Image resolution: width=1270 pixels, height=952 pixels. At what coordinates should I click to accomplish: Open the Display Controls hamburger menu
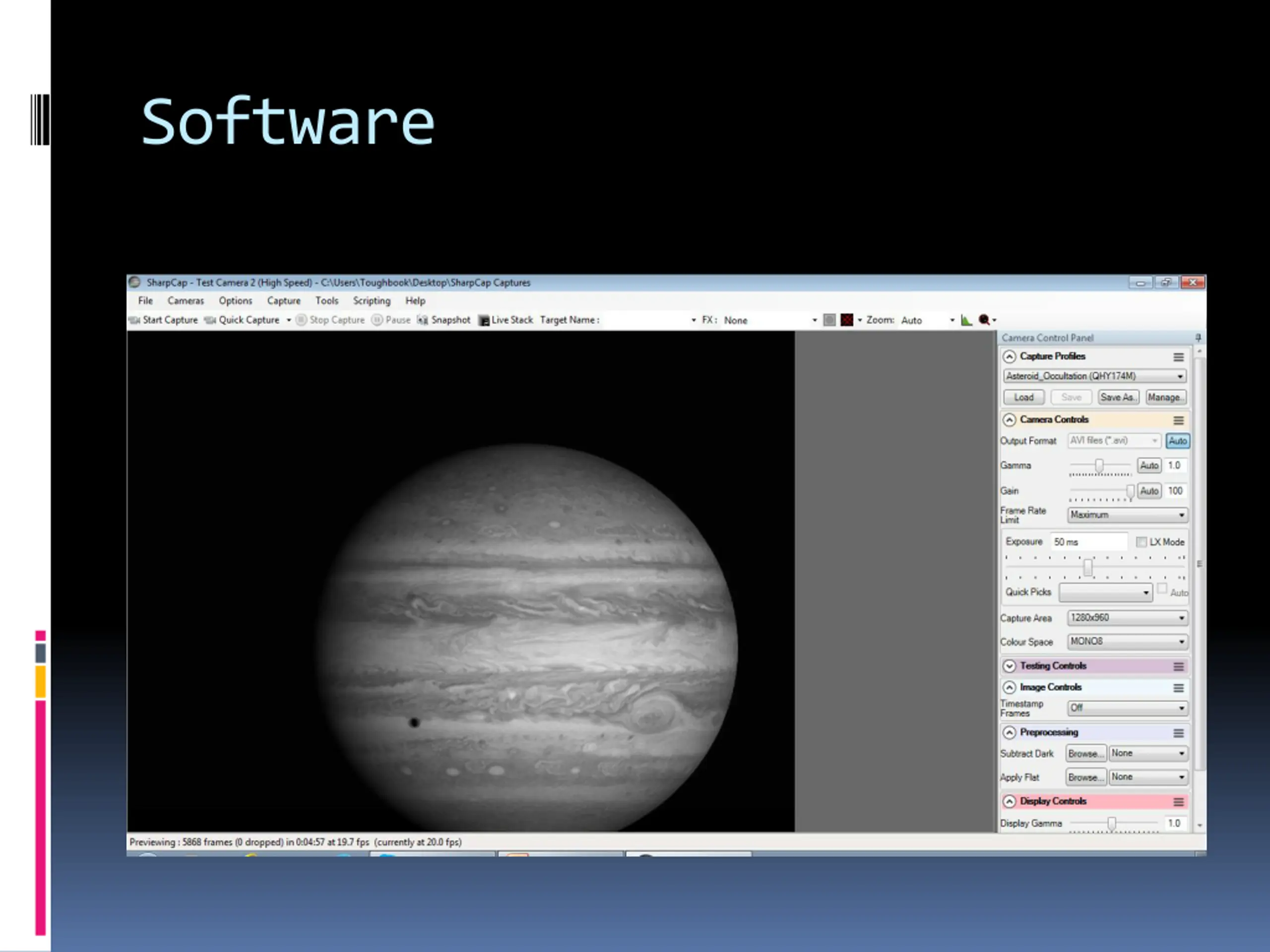[1178, 802]
